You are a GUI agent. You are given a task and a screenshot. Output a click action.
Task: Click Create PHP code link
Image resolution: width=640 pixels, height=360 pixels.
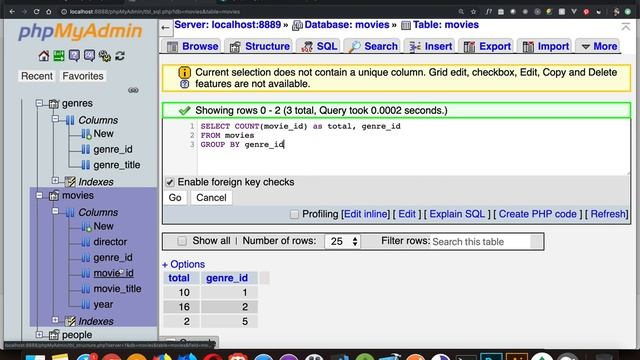(538, 214)
